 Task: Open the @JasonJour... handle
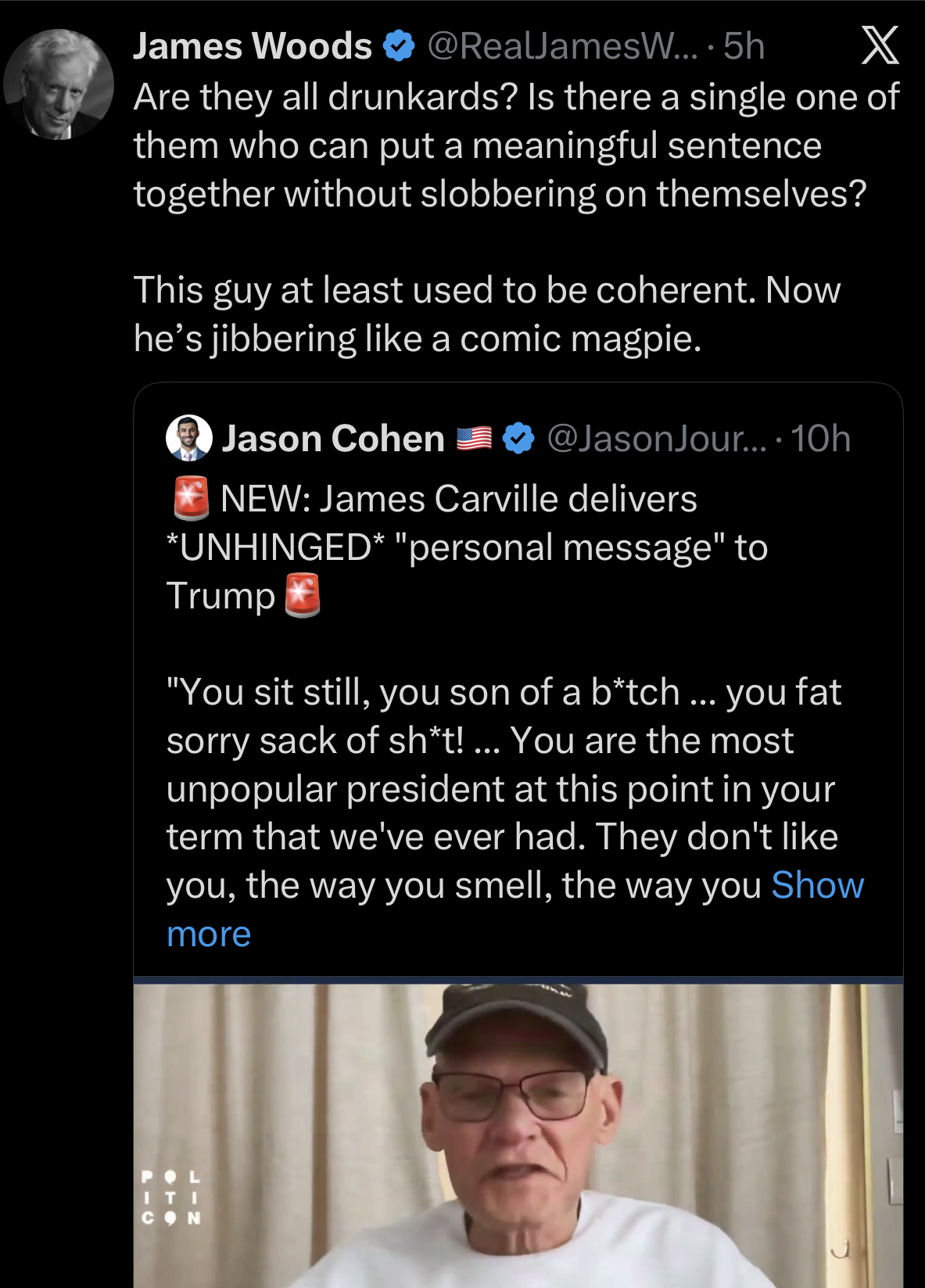[x=657, y=439]
